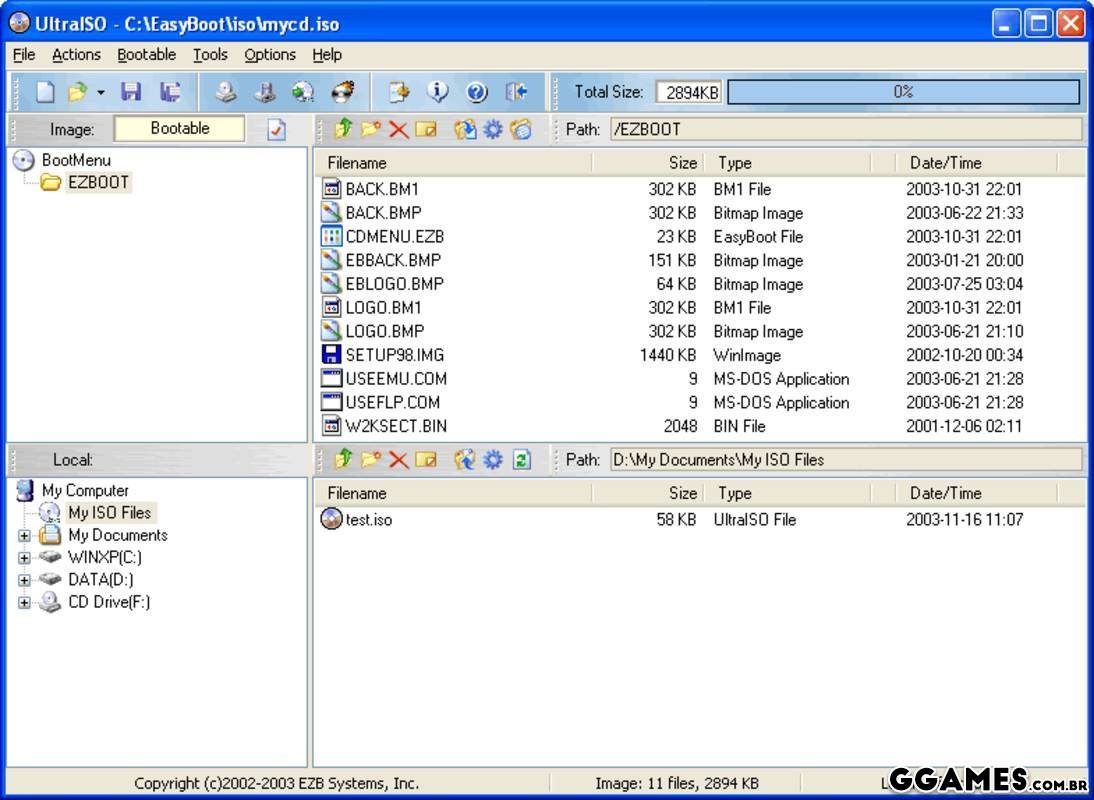Click the refresh icon in Local toolbar

(x=521, y=459)
